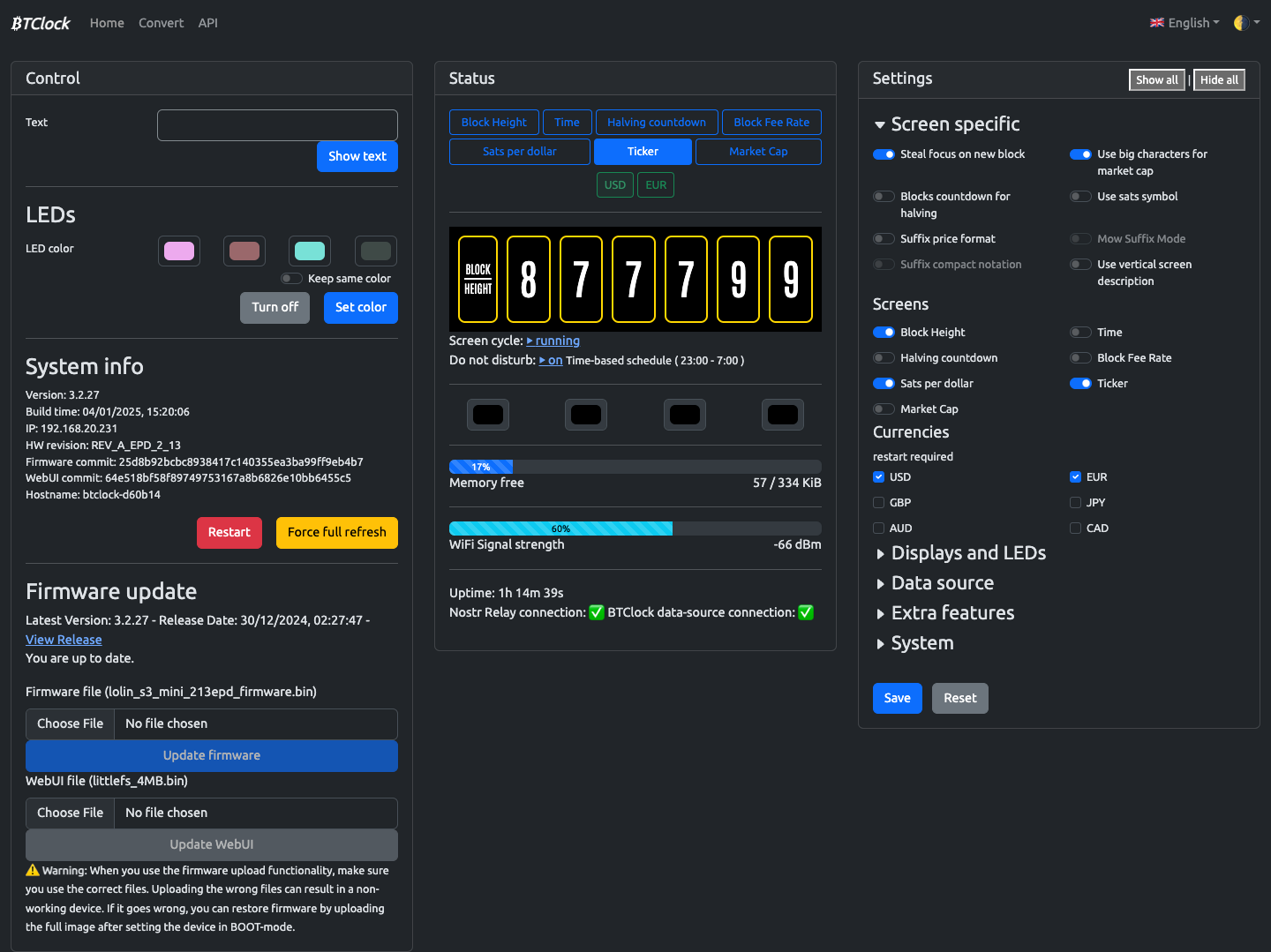1271x952 pixels.
Task: Click the UK flag language icon
Action: 1157,23
